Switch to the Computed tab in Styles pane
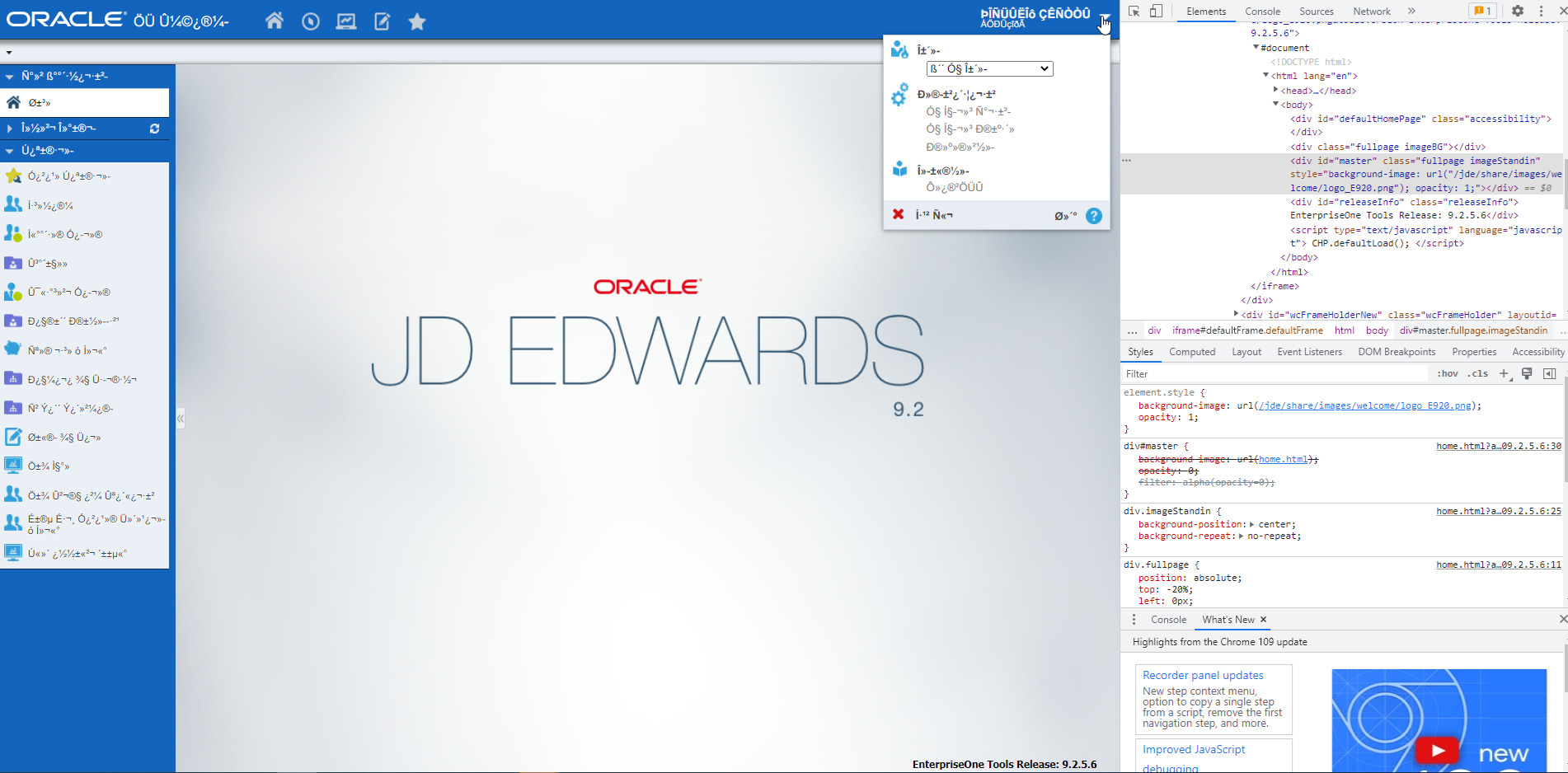The height and width of the screenshot is (773, 1568). pos(1193,351)
